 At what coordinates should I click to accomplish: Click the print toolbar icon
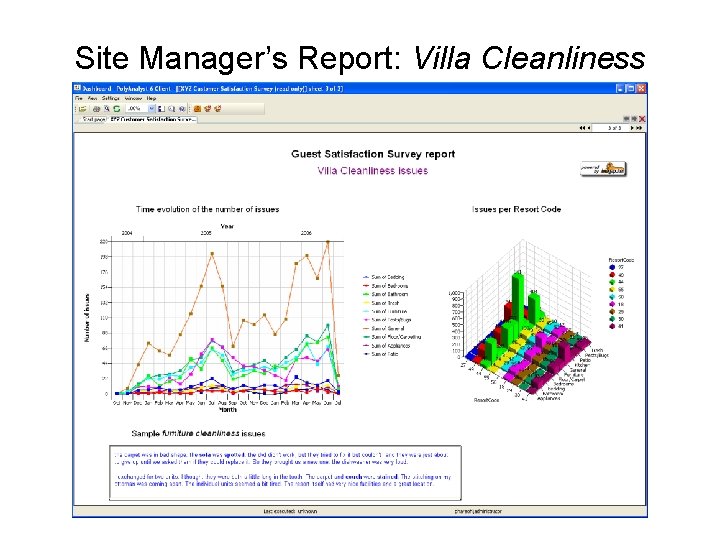pos(96,109)
